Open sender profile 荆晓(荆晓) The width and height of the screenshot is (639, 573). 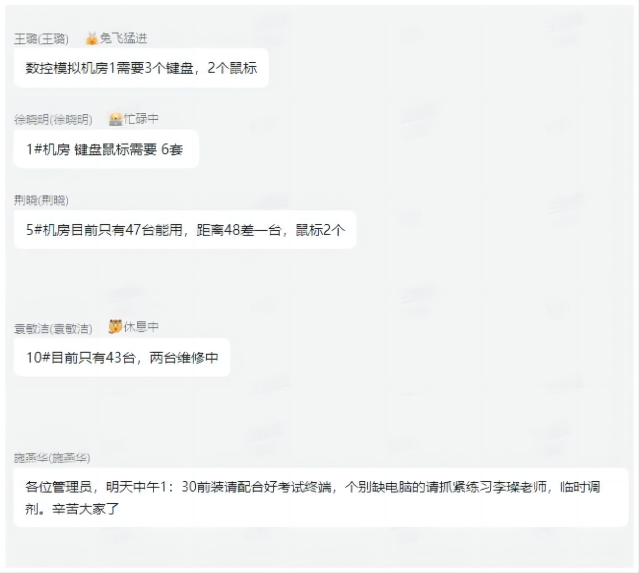pos(41,200)
